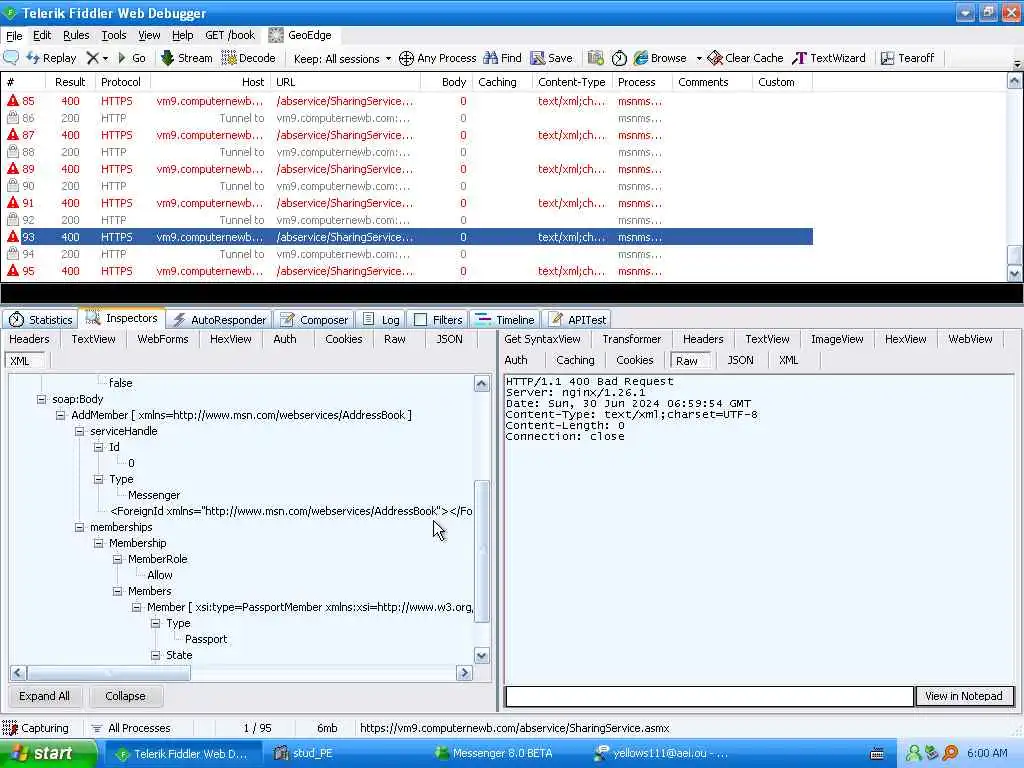Toggle Capturing in status bar
The width and height of the screenshot is (1024, 768).
pyautogui.click(x=36, y=728)
